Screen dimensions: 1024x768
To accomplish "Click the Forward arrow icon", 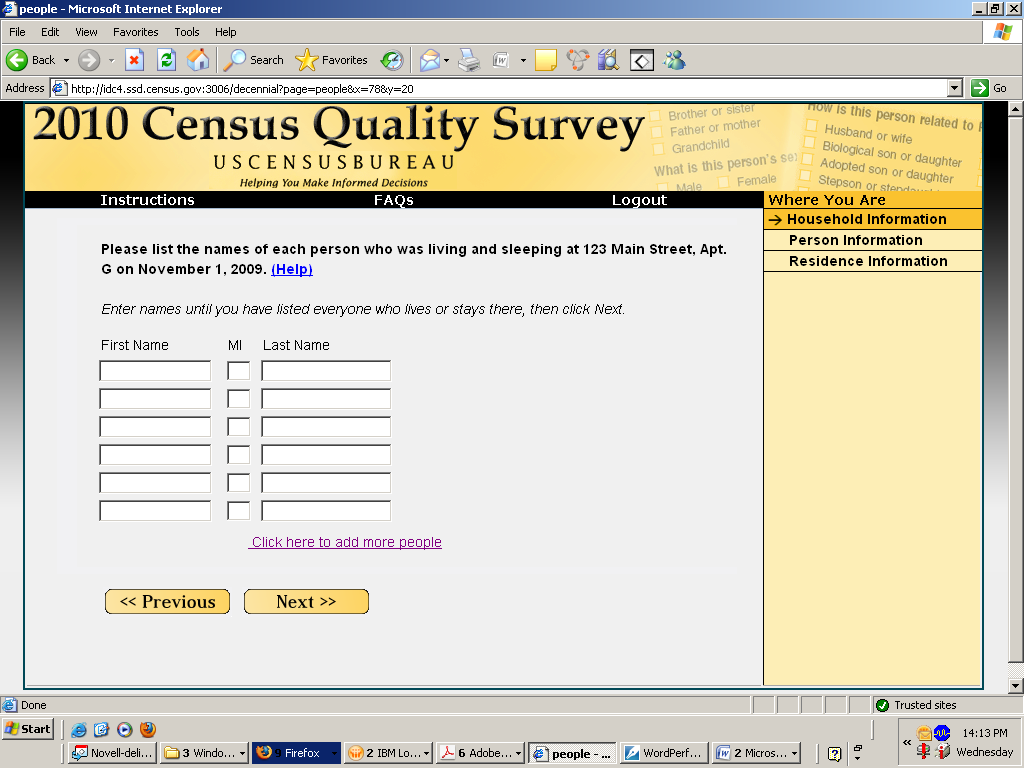I will (89, 60).
